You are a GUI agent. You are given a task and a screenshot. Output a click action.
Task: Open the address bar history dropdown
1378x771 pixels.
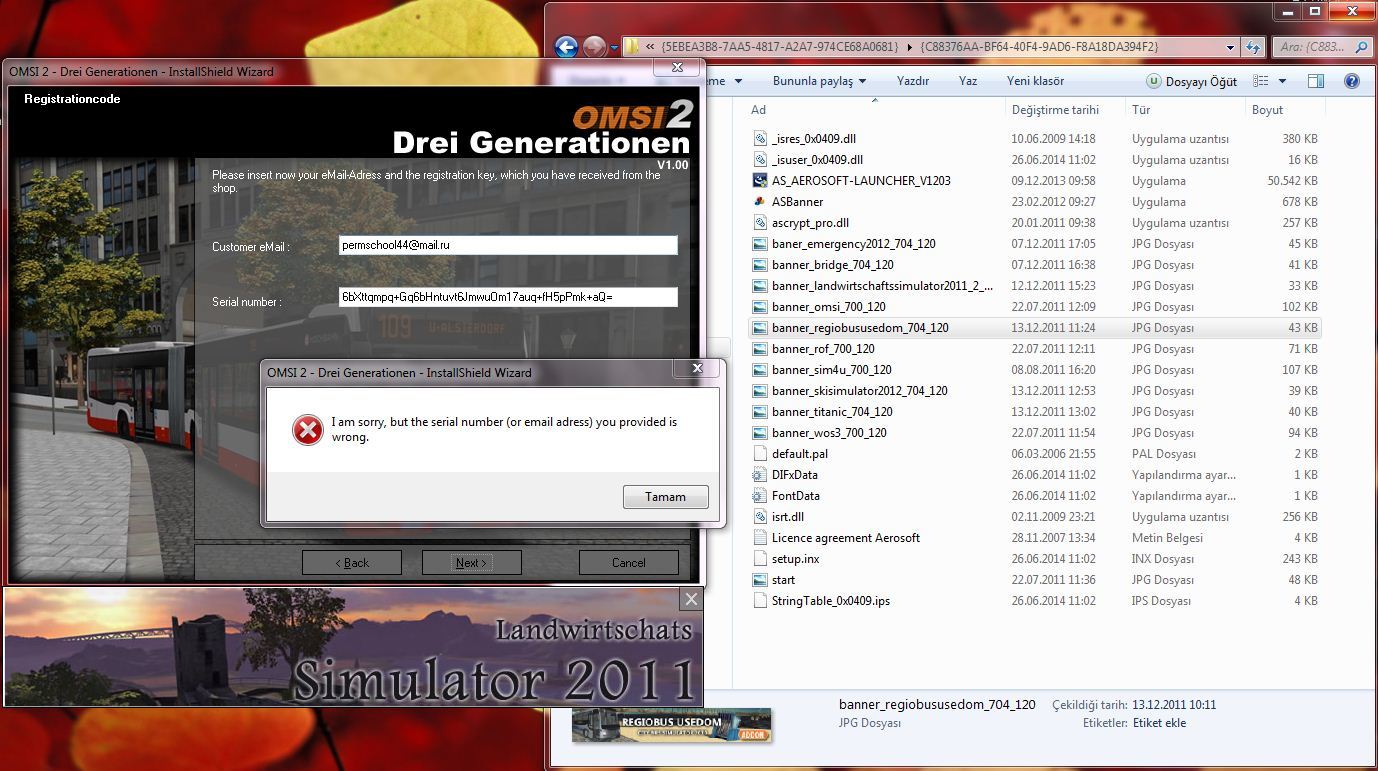pos(1230,47)
